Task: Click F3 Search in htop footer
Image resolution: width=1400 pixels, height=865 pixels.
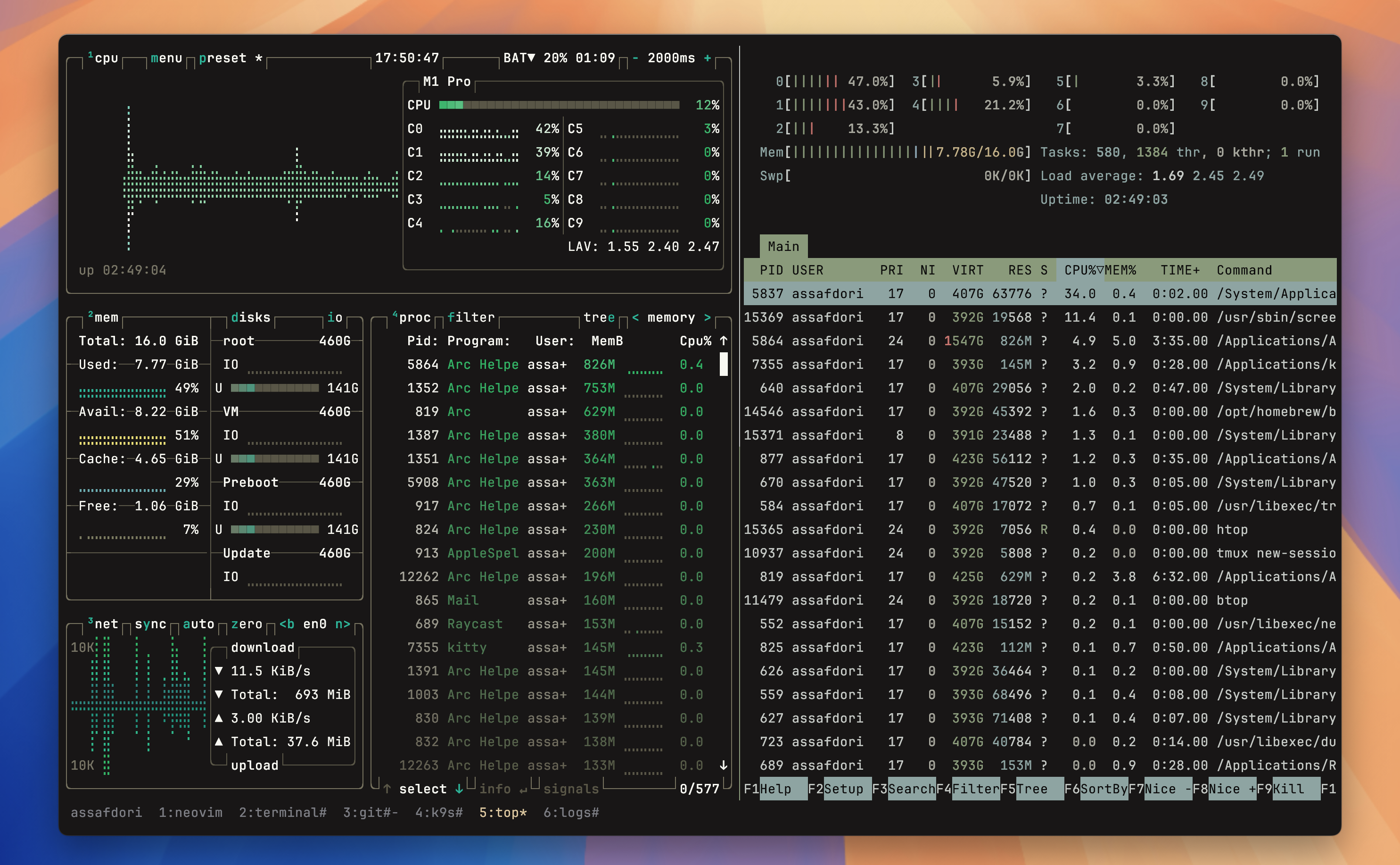Action: tap(904, 790)
